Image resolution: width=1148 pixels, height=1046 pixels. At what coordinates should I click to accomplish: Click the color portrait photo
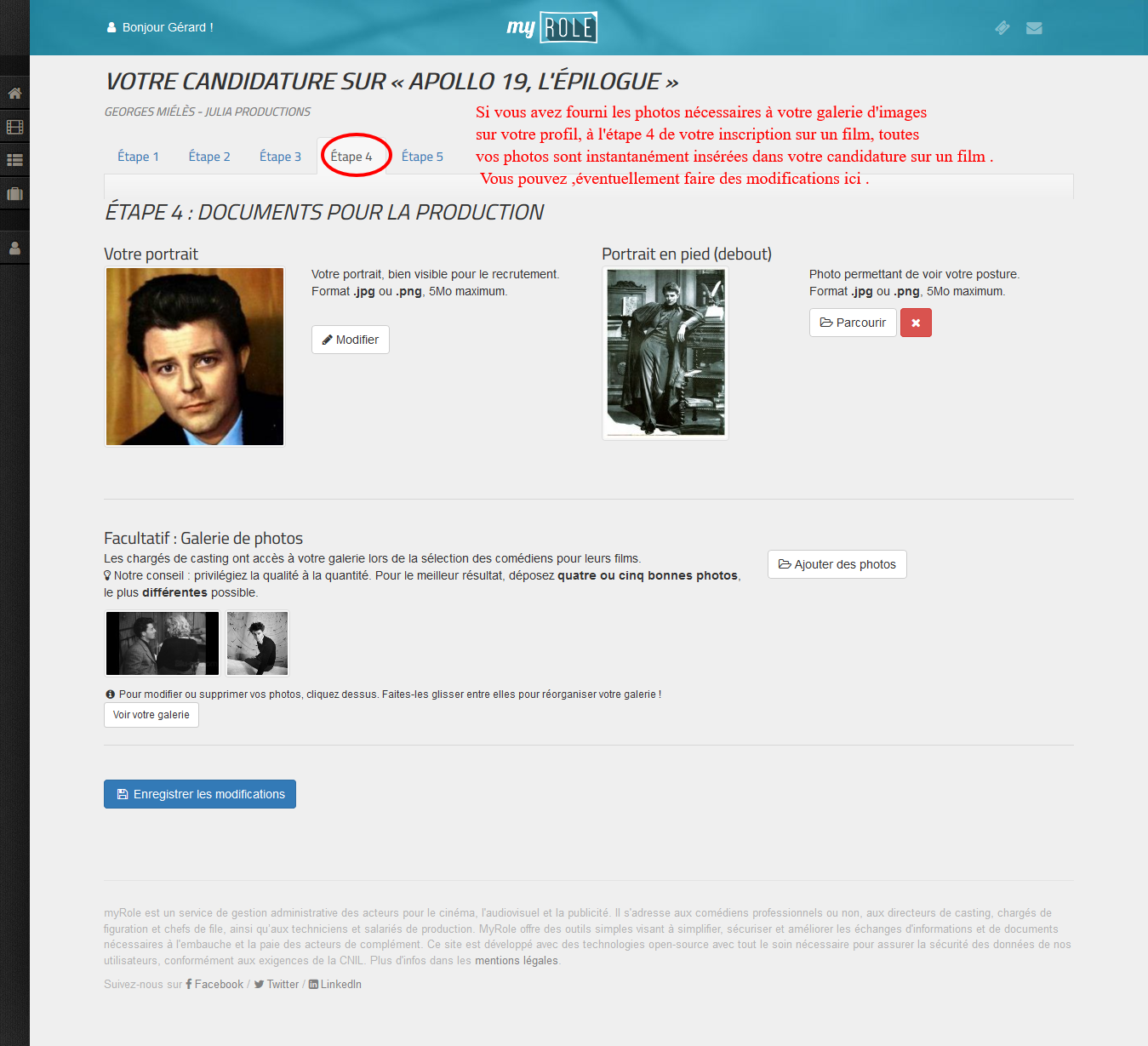(195, 357)
